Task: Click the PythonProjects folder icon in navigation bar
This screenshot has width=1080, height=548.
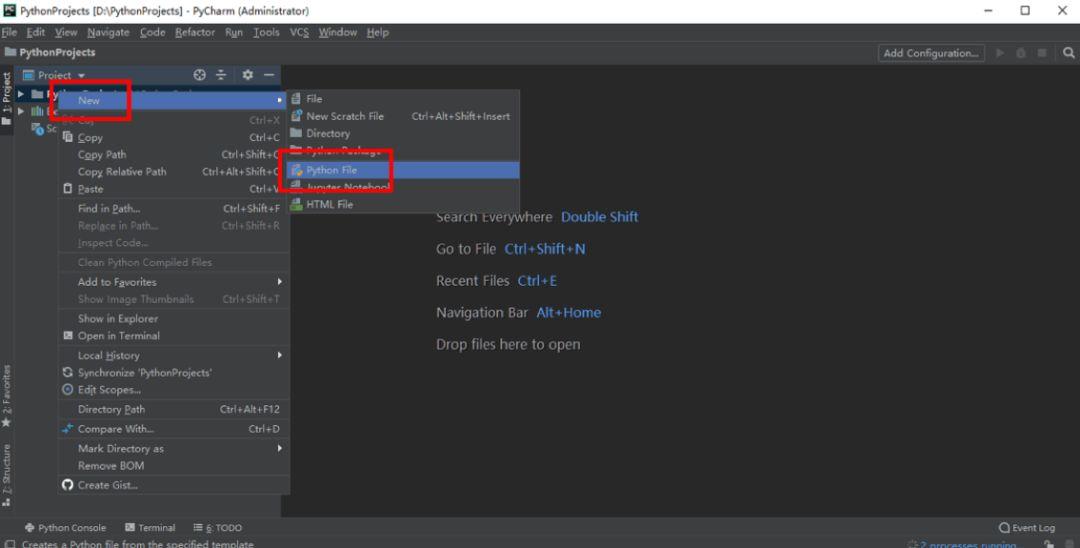Action: tap(10, 52)
